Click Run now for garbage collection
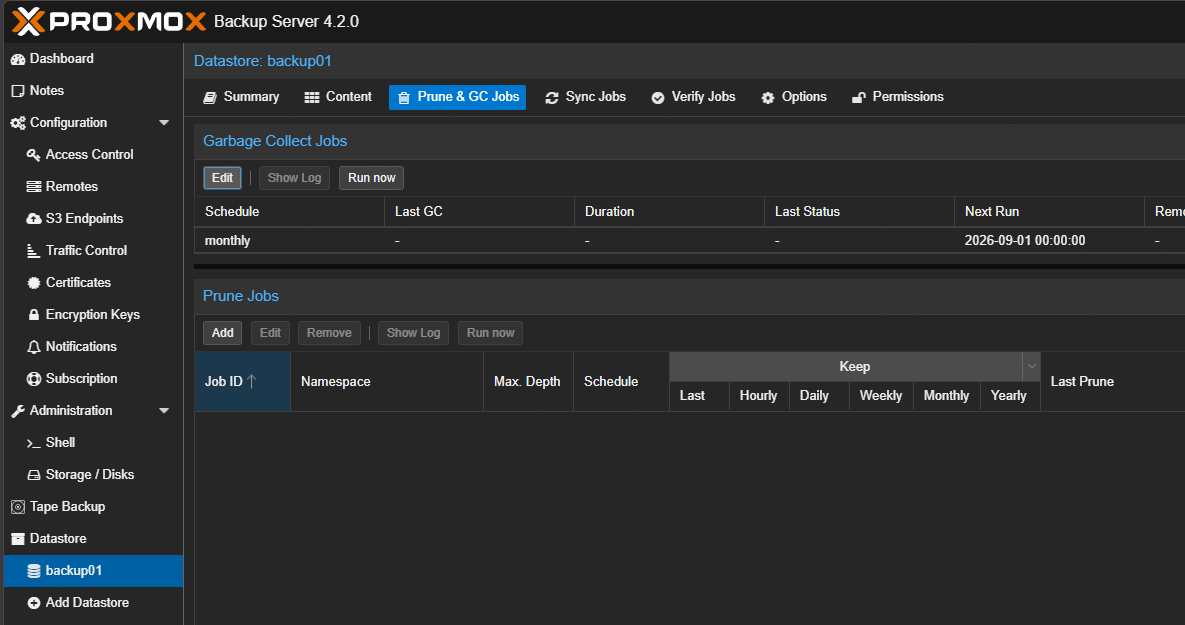This screenshot has width=1185, height=625. point(371,178)
